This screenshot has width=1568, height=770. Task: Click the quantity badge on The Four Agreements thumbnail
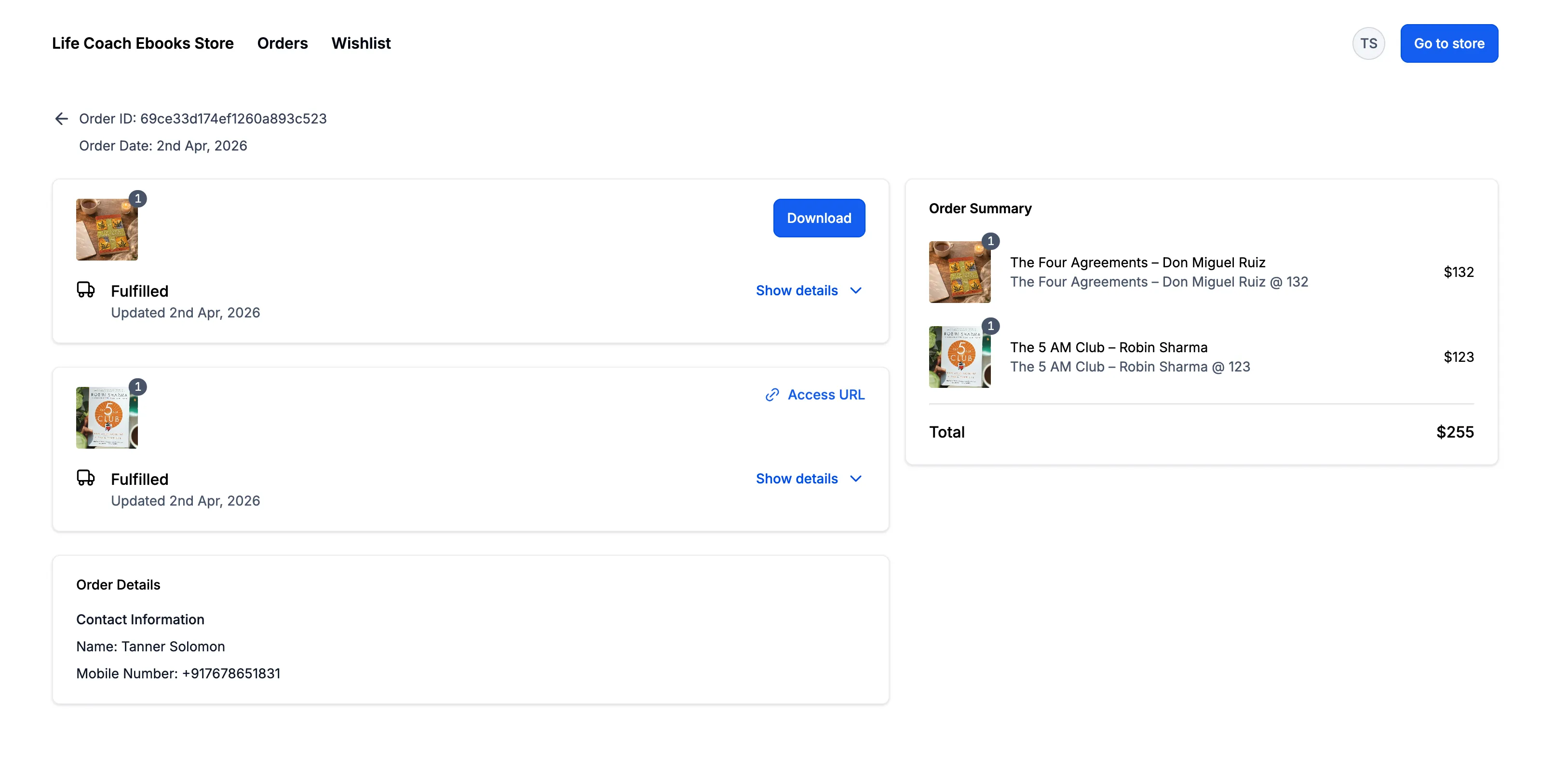[990, 241]
